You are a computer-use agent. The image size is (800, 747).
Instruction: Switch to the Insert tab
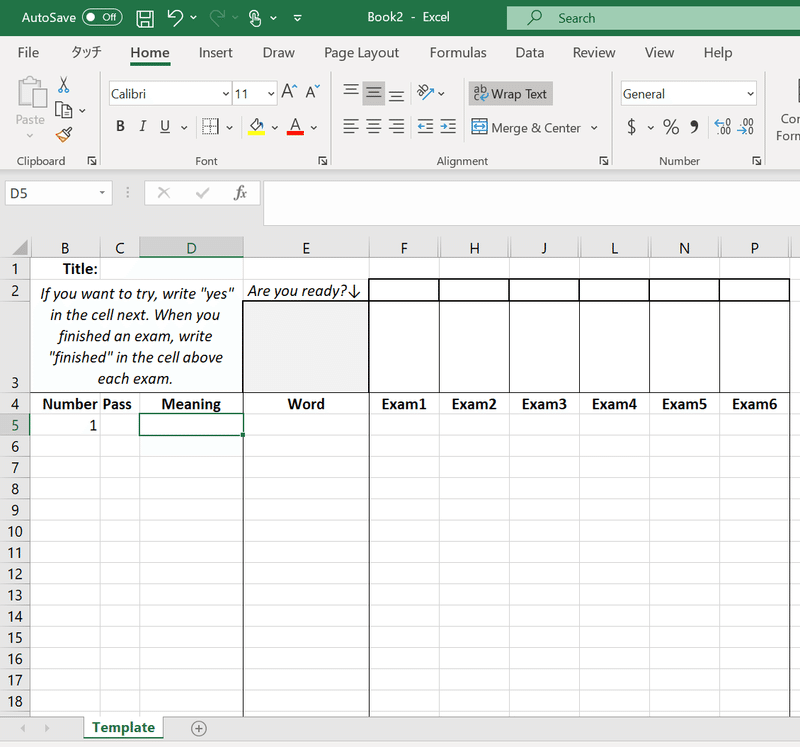pos(215,53)
